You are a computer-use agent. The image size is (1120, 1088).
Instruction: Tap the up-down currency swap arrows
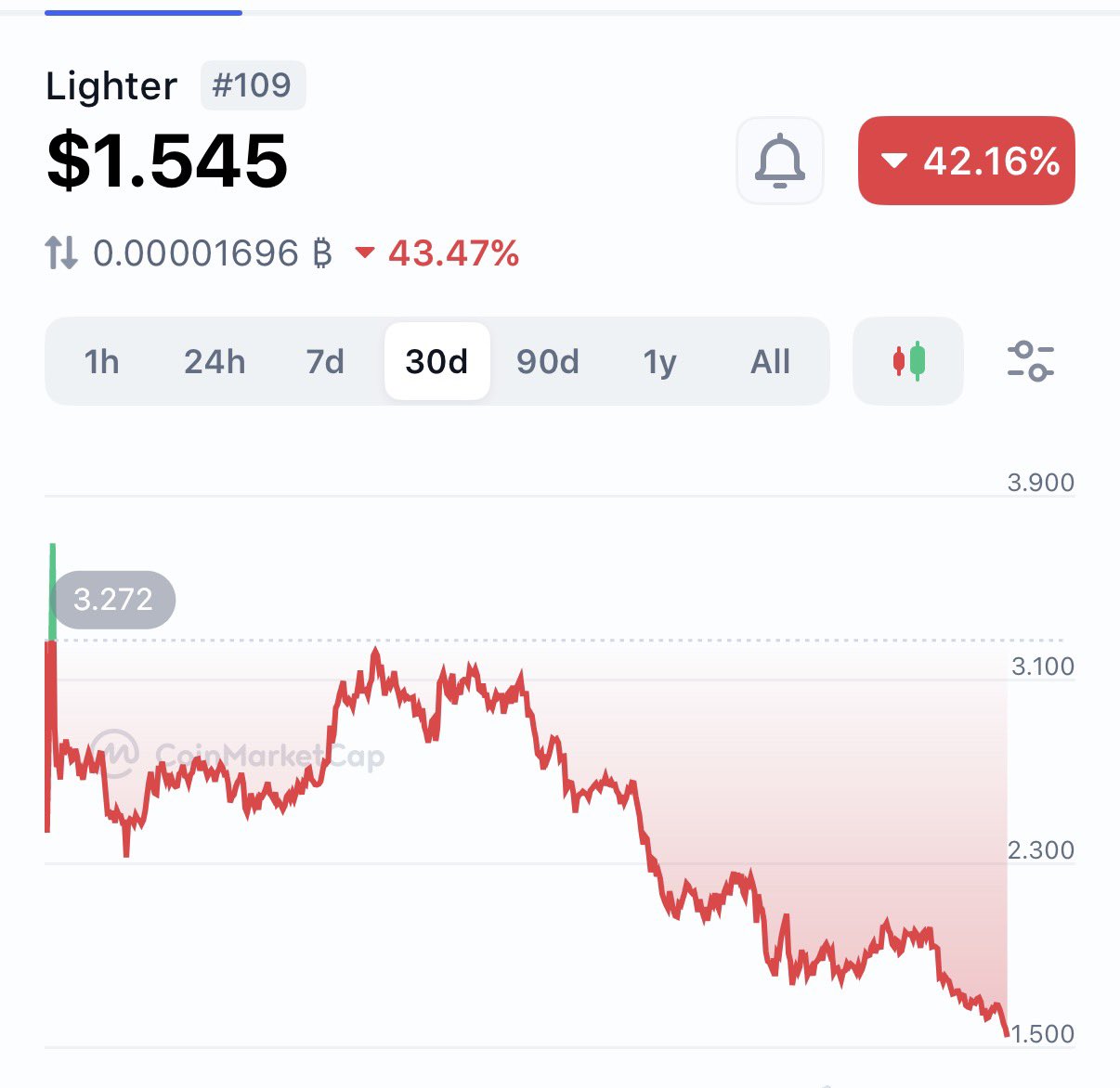click(61, 253)
